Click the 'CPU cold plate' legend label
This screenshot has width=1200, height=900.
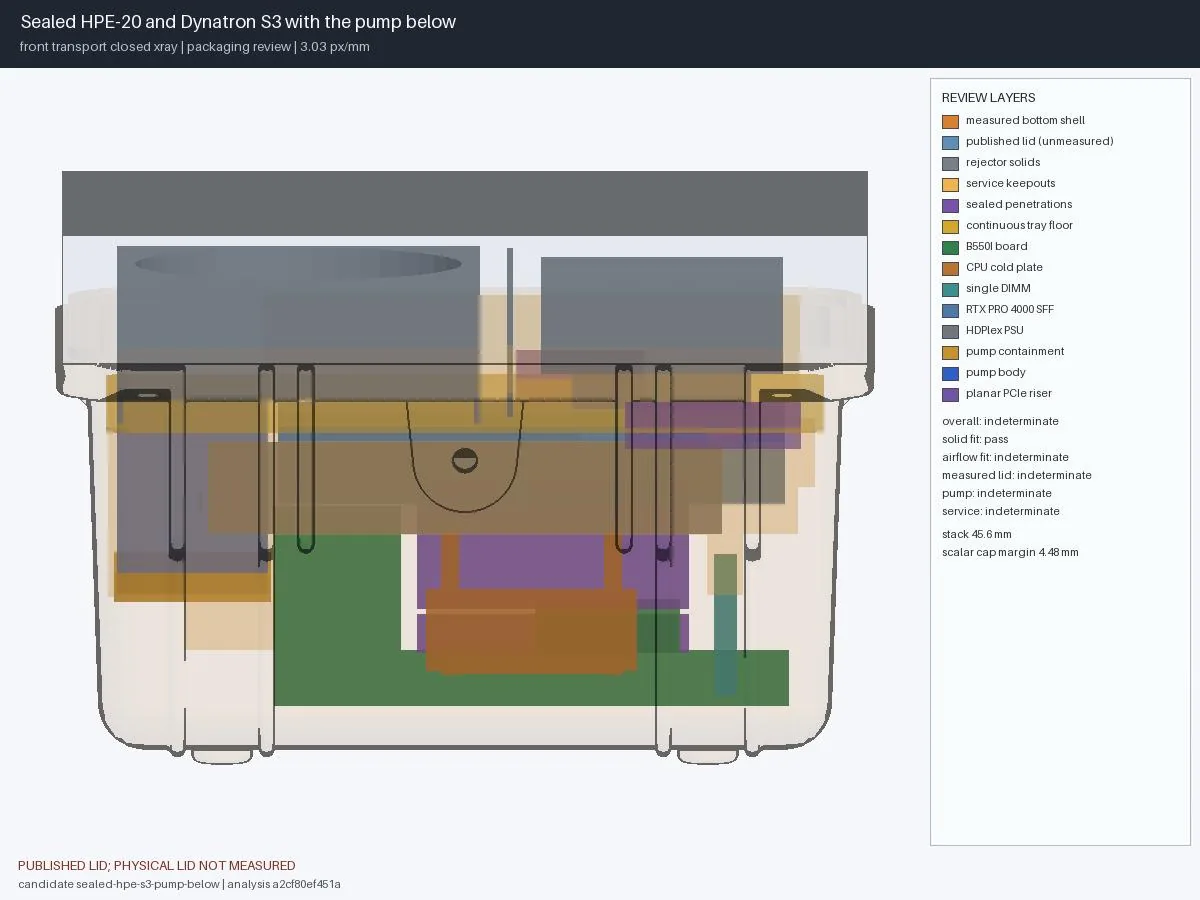click(1004, 267)
